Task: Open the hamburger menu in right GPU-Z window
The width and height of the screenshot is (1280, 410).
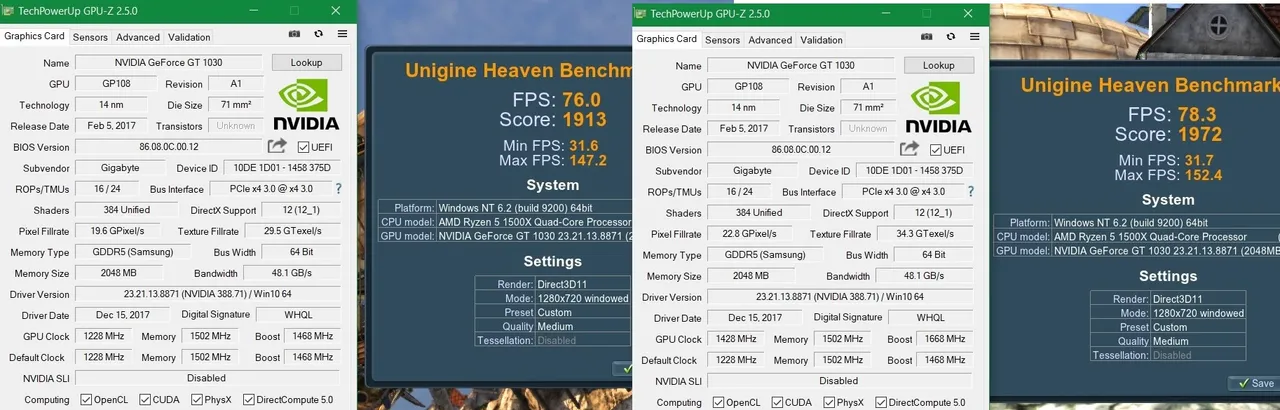Action: [x=974, y=38]
